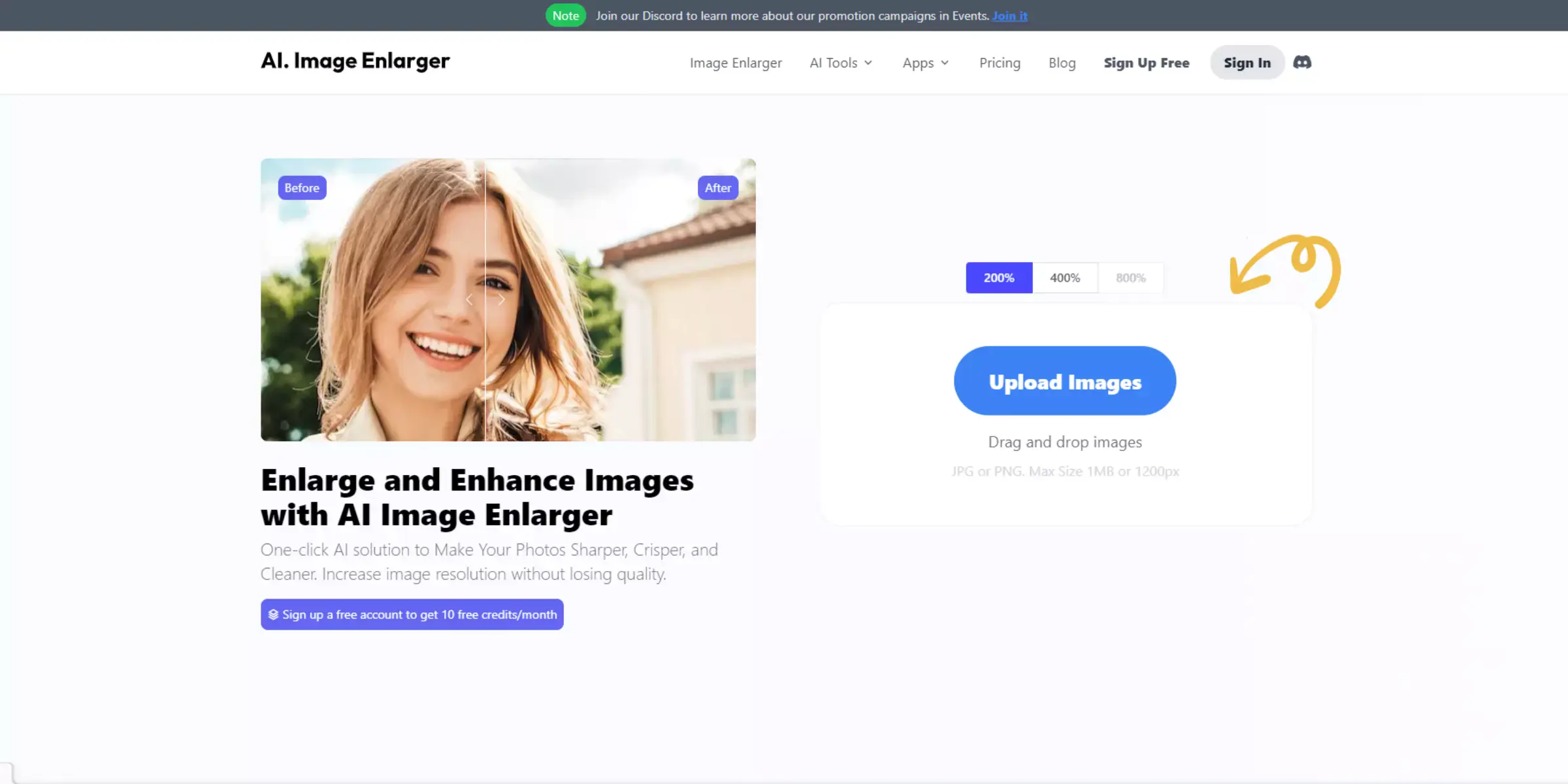Click the gift/credits icon on signup button
The image size is (1568, 784).
[x=275, y=614]
